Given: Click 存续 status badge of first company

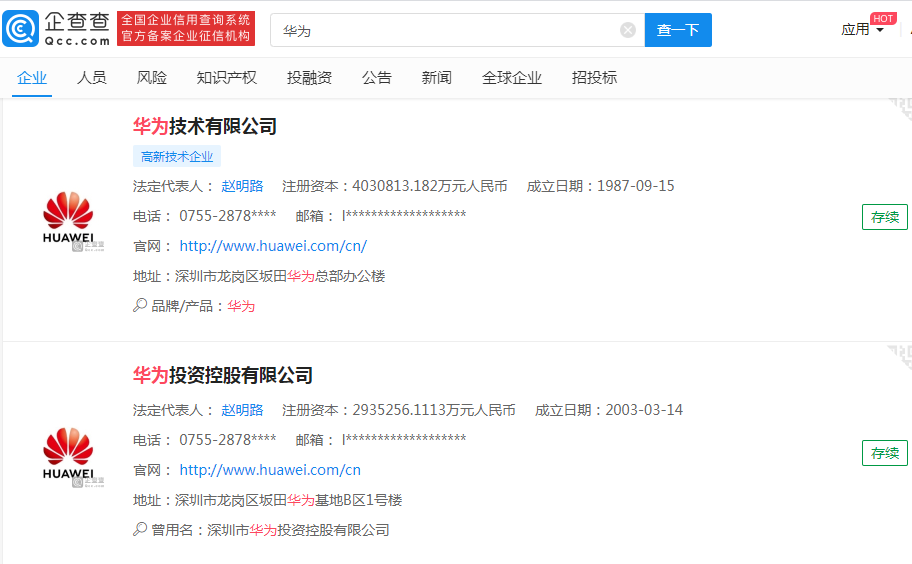Looking at the screenshot, I should coord(884,217).
